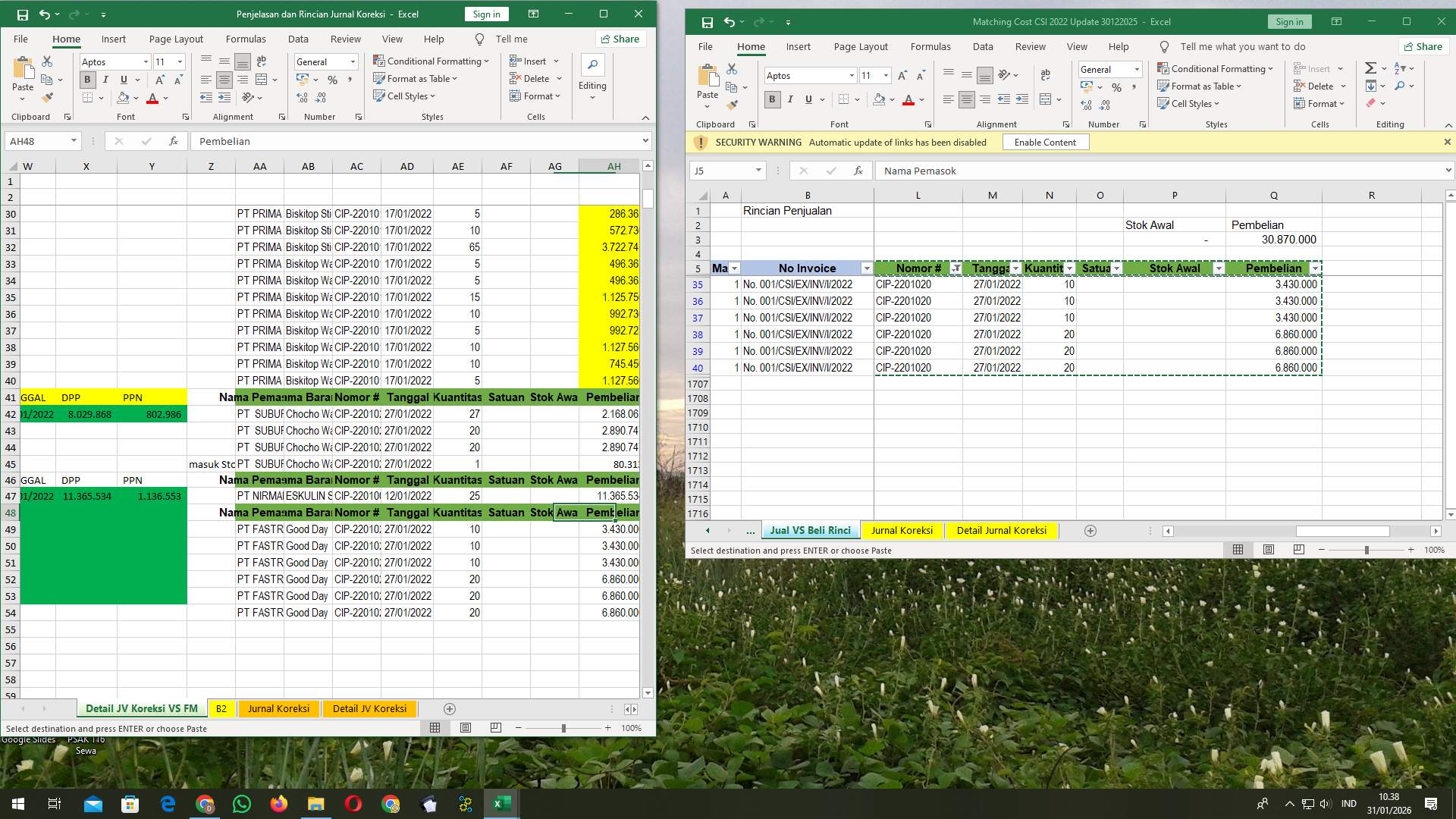Toggle Bold formatting in left window

(87, 79)
